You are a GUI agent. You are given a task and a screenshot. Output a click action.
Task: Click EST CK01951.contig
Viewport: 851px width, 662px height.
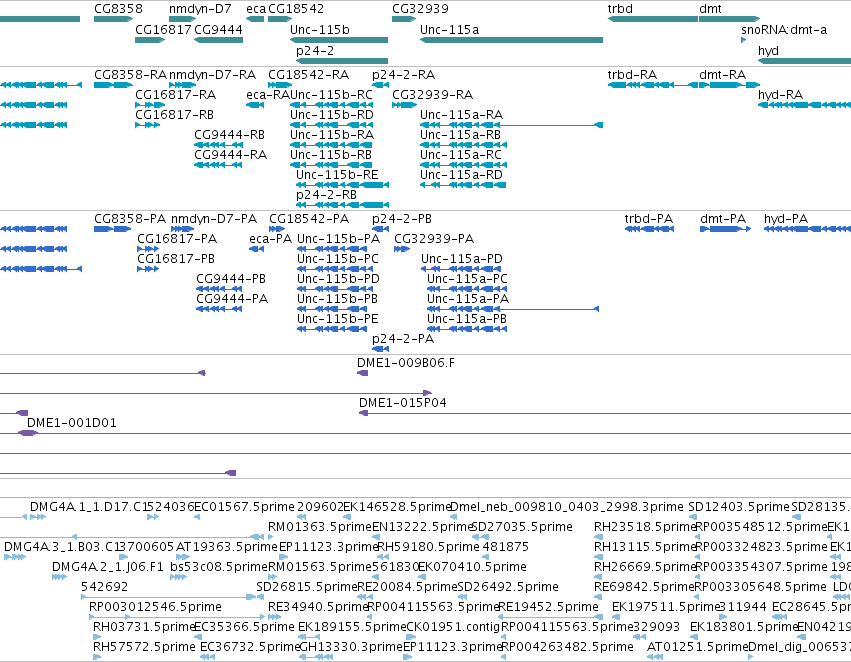point(453,627)
